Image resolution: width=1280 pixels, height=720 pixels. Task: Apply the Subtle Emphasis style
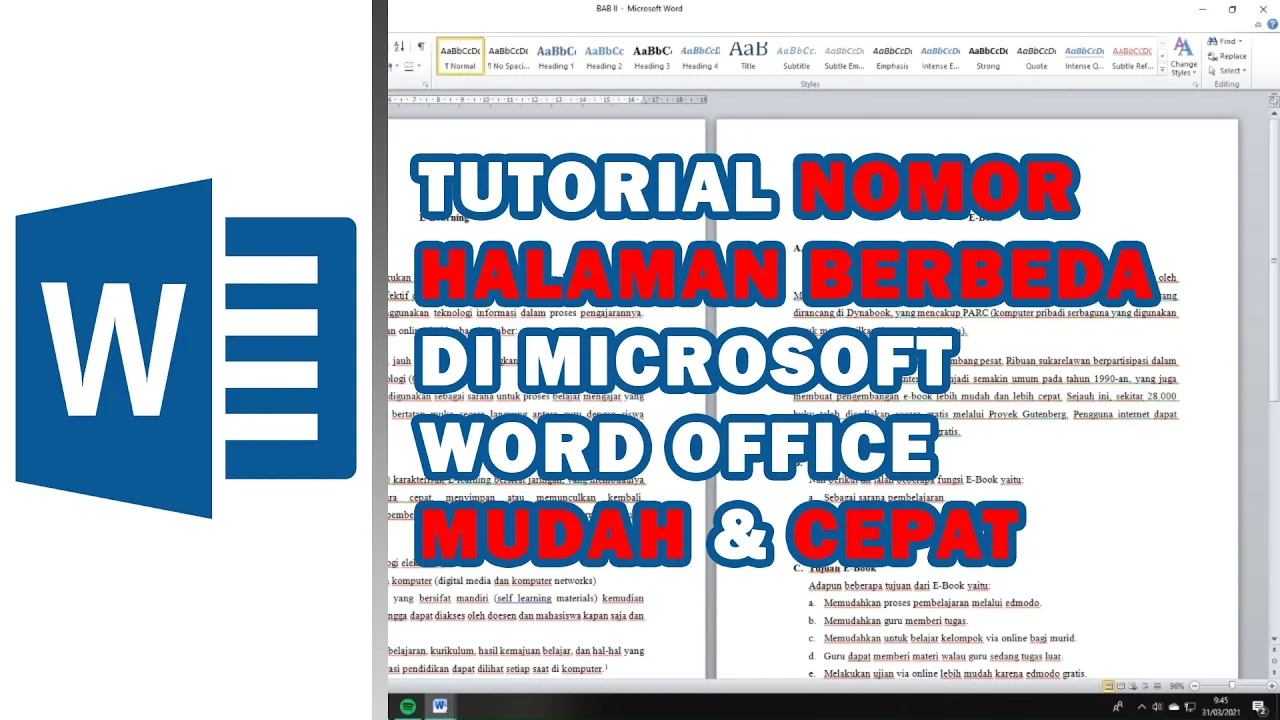(844, 56)
